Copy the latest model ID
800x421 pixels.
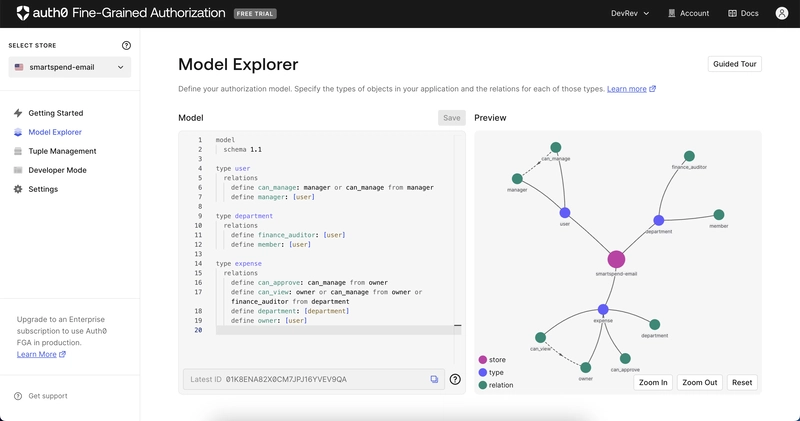(x=434, y=379)
